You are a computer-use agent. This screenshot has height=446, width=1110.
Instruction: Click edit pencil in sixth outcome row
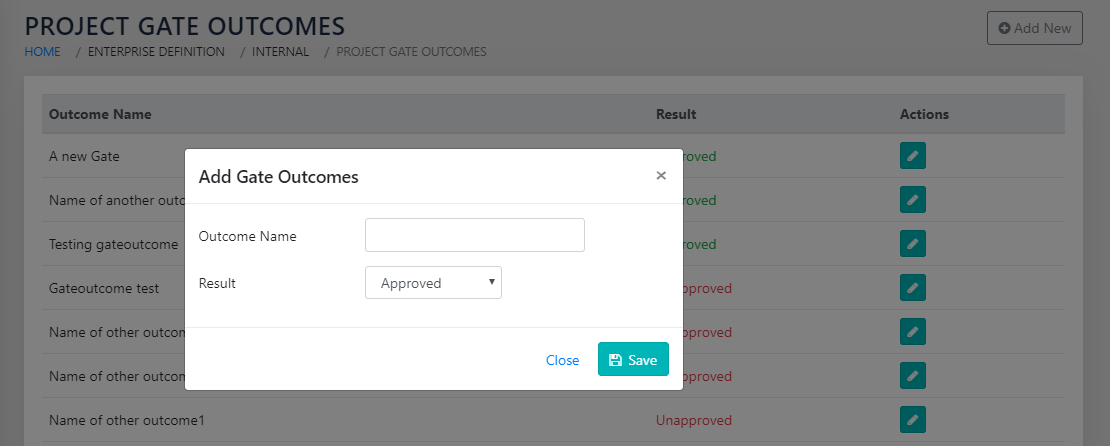tap(912, 376)
